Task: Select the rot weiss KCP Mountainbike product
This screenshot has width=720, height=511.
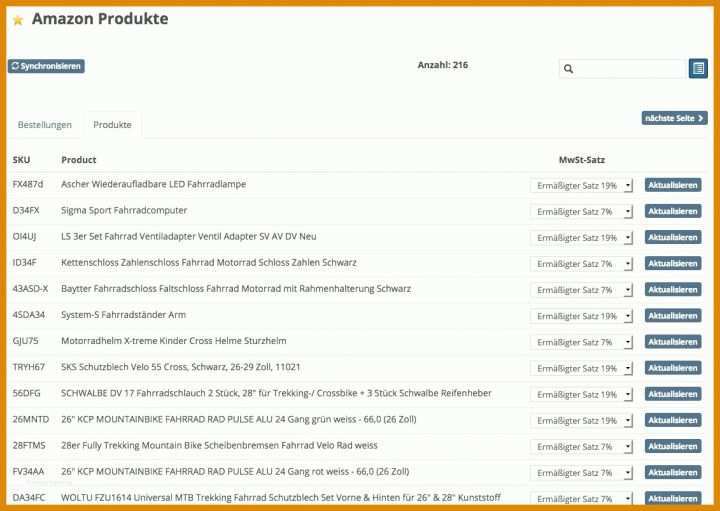Action: (x=235, y=472)
